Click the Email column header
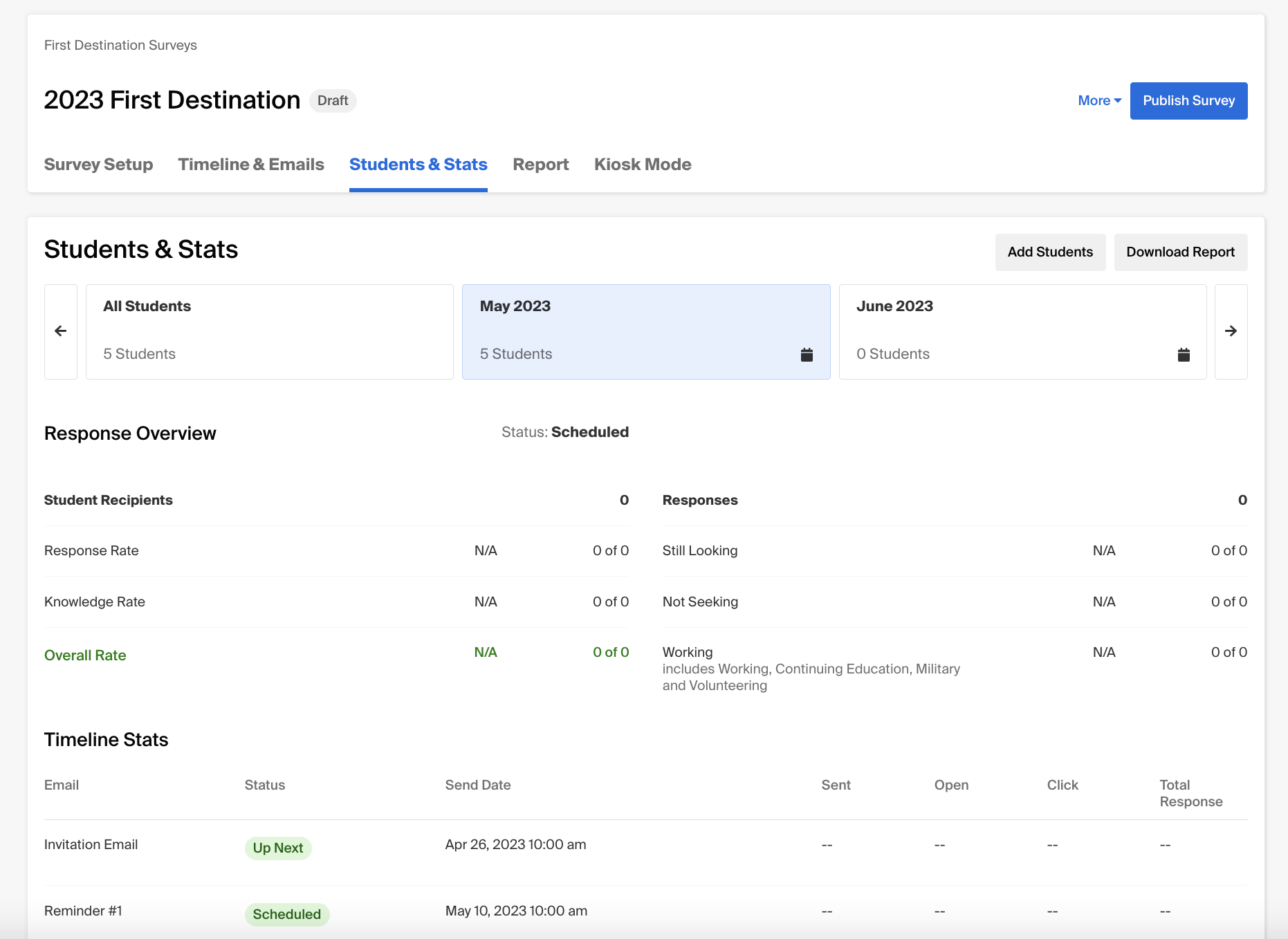 pos(62,785)
